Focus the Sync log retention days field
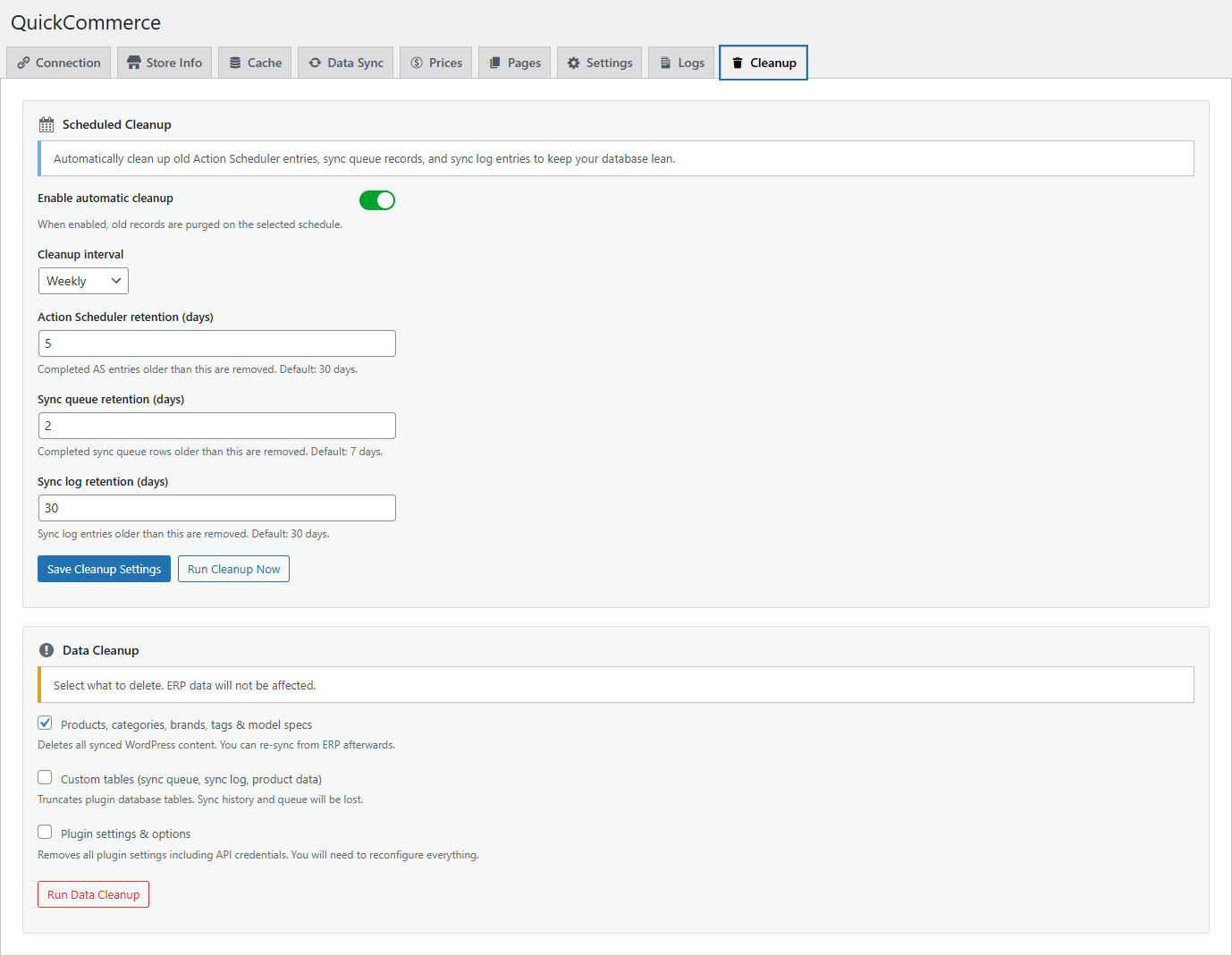The image size is (1232, 956). pyautogui.click(x=217, y=508)
